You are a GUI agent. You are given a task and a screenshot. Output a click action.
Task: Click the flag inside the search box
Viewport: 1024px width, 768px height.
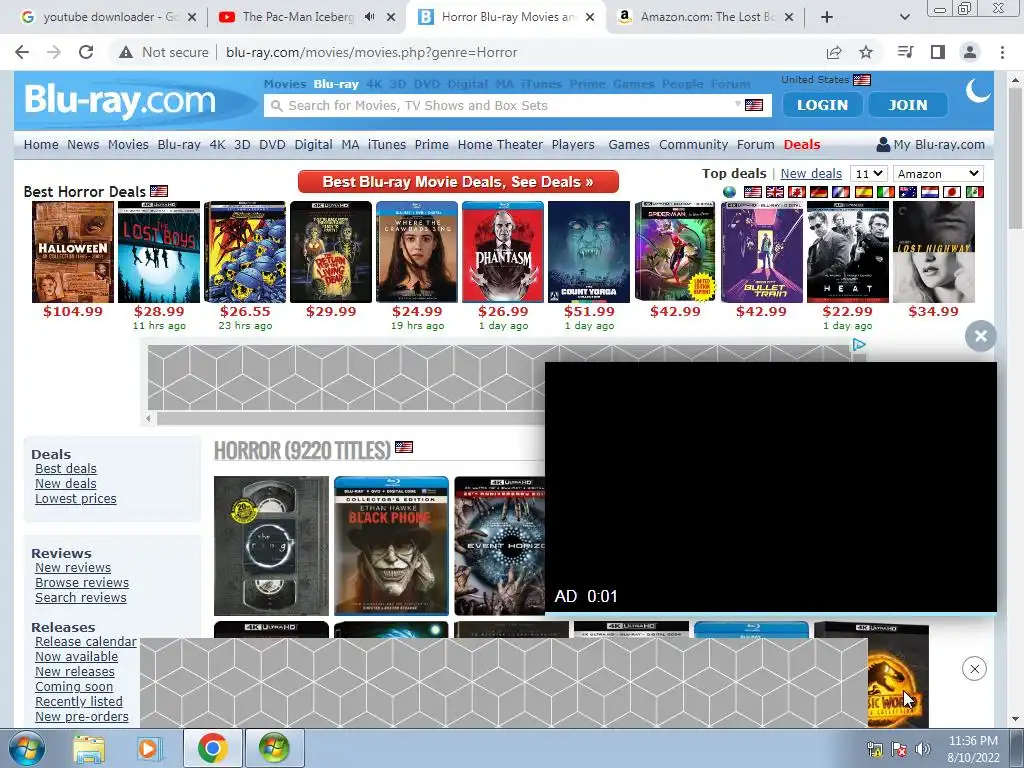click(754, 105)
